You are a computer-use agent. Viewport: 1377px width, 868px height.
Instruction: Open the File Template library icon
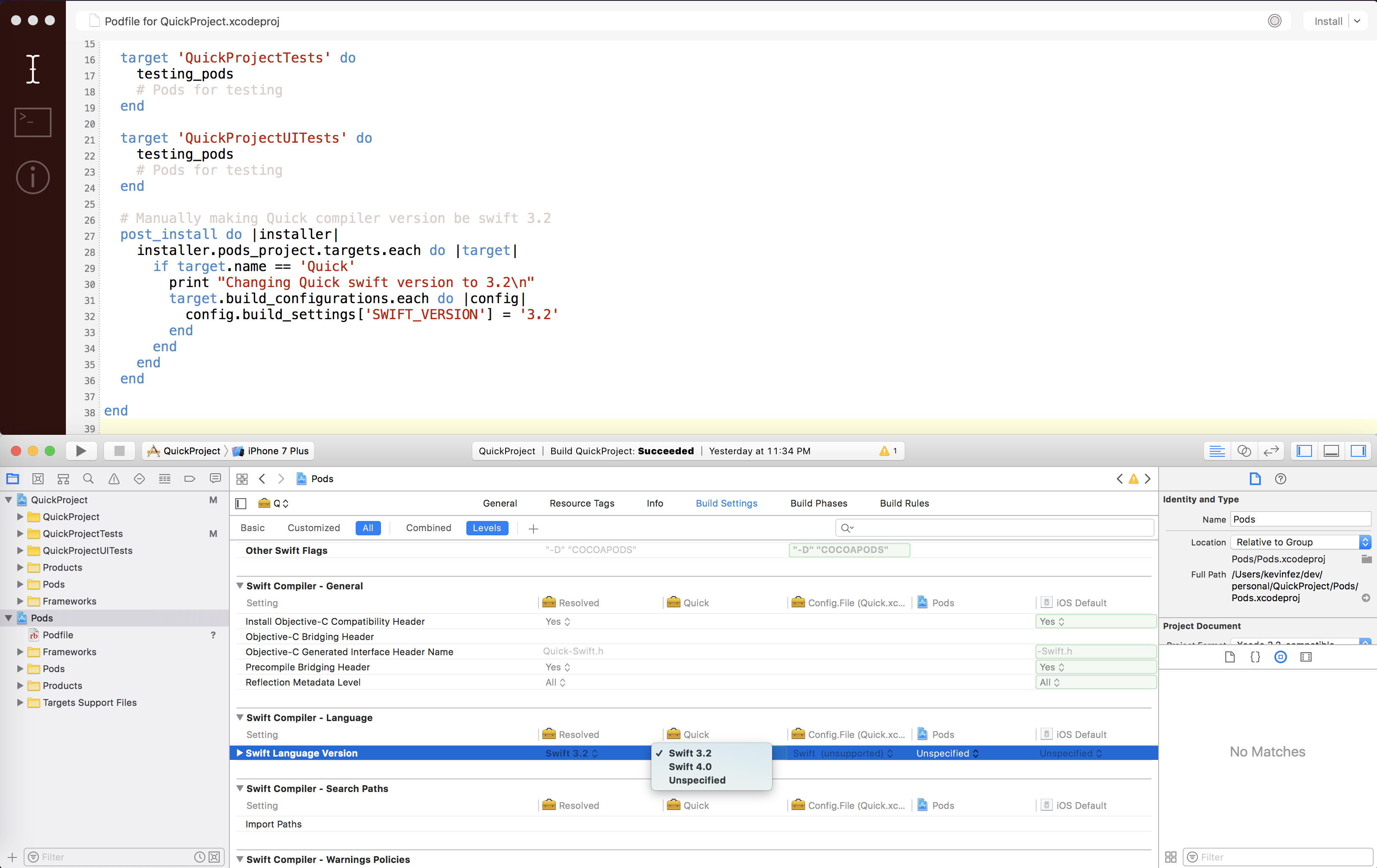point(1230,657)
